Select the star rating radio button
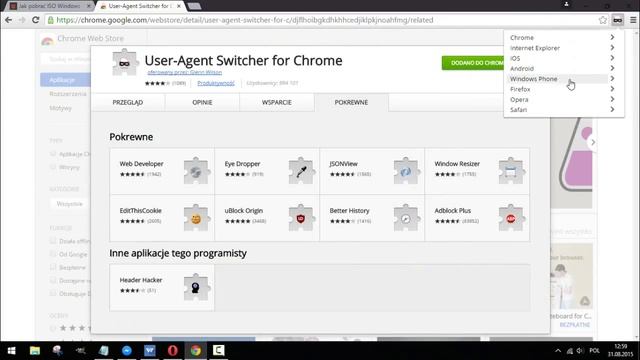This screenshot has height=360, width=640. (x=53, y=328)
